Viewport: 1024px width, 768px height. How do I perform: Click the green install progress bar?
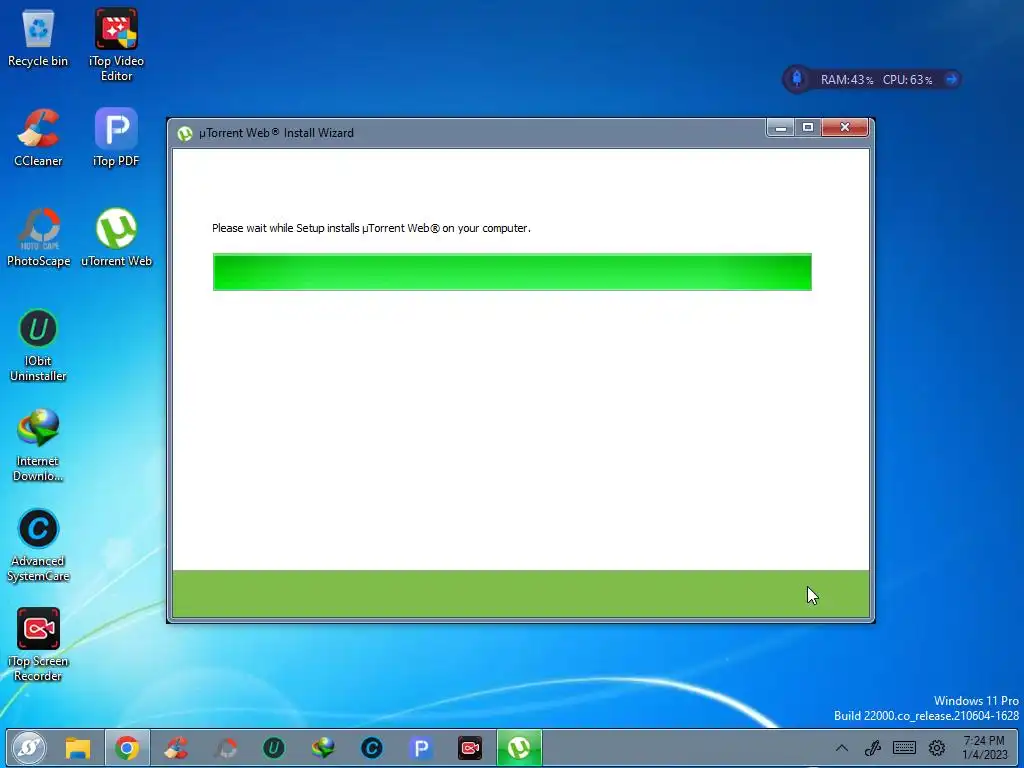[512, 272]
